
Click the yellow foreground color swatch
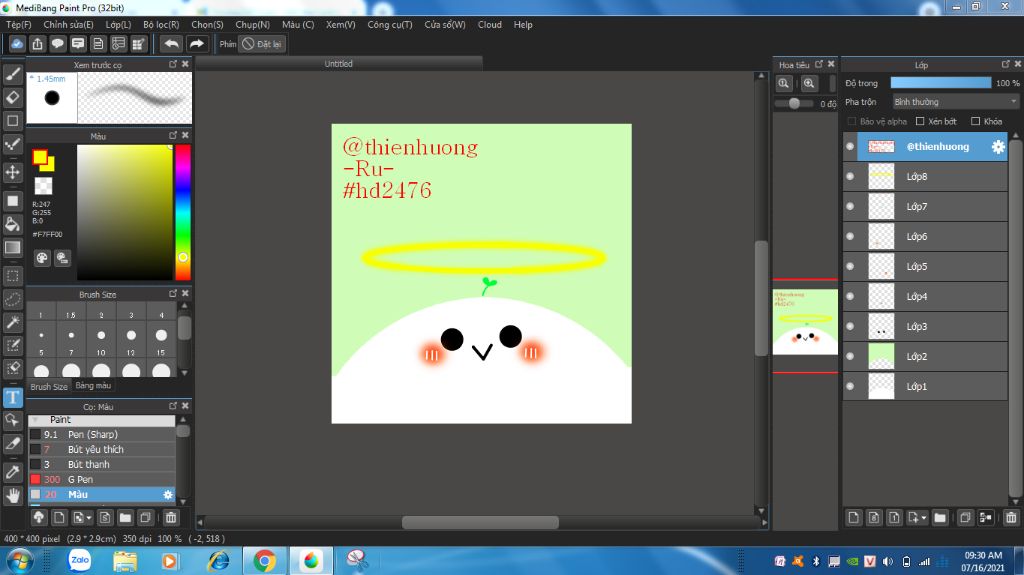pos(39,157)
